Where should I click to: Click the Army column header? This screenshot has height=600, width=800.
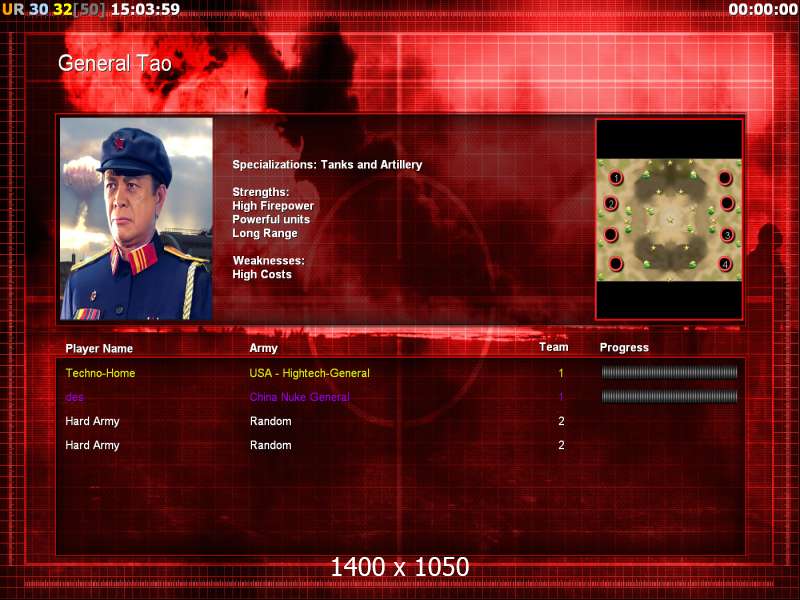[263, 348]
